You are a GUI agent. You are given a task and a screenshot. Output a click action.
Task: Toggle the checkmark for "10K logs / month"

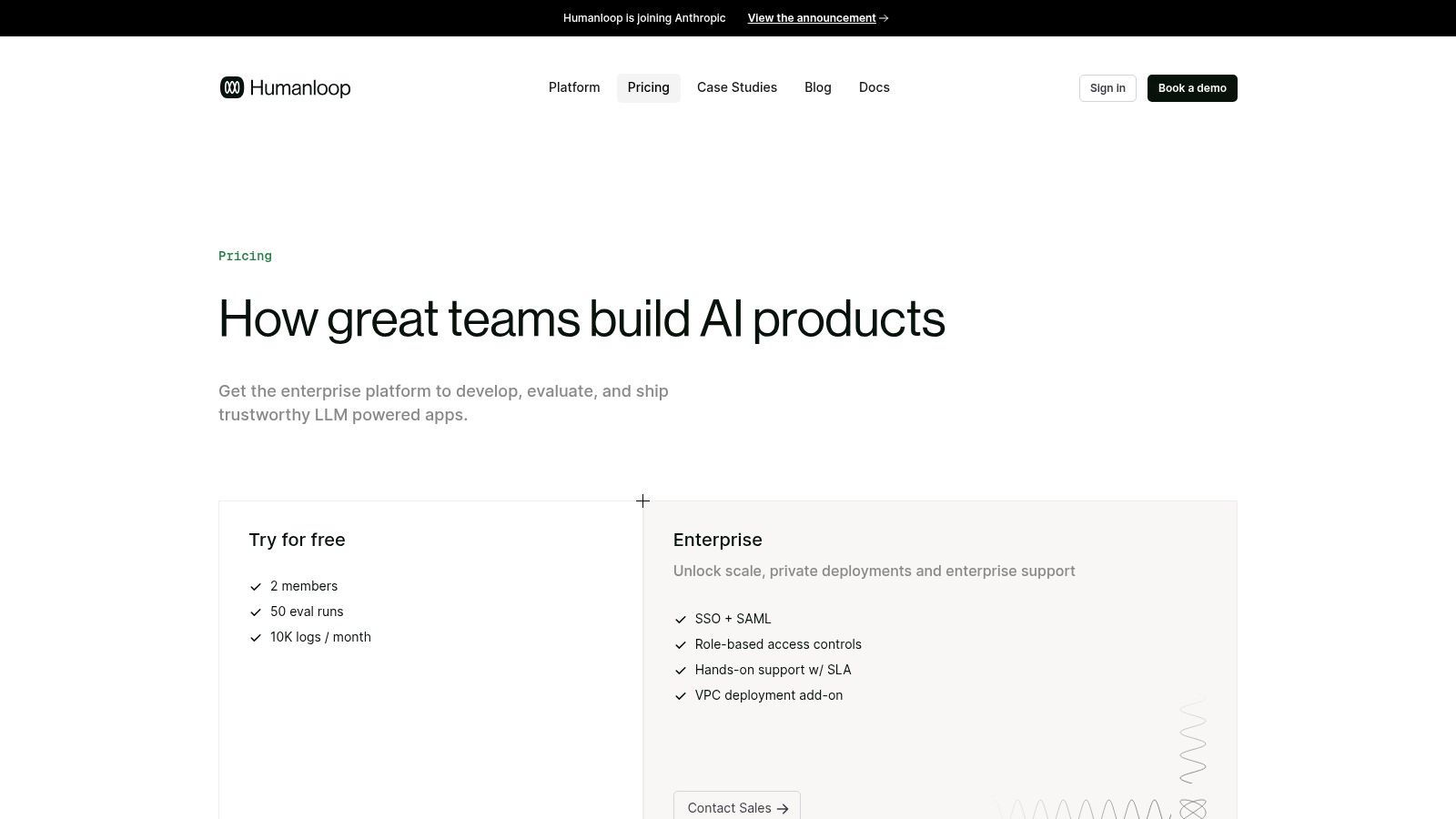coord(256,637)
